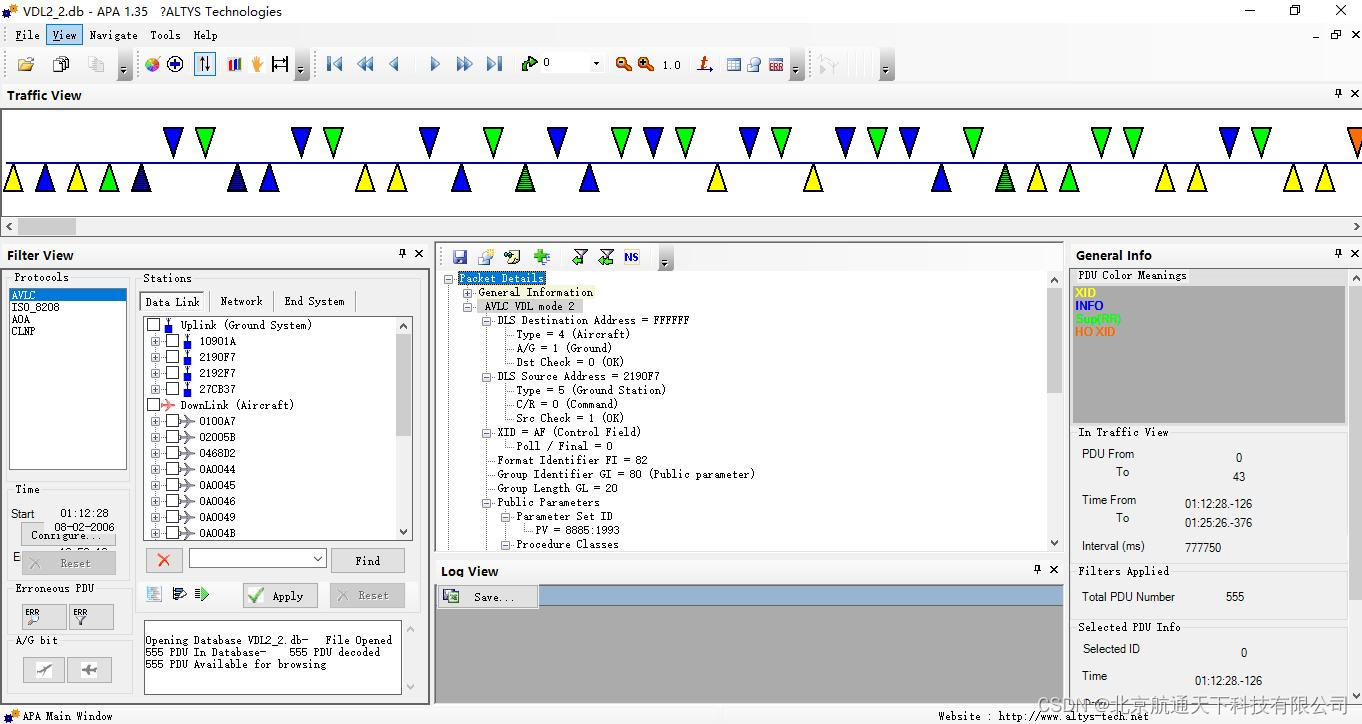Click the green plus icon in packet toolbar

(542, 257)
